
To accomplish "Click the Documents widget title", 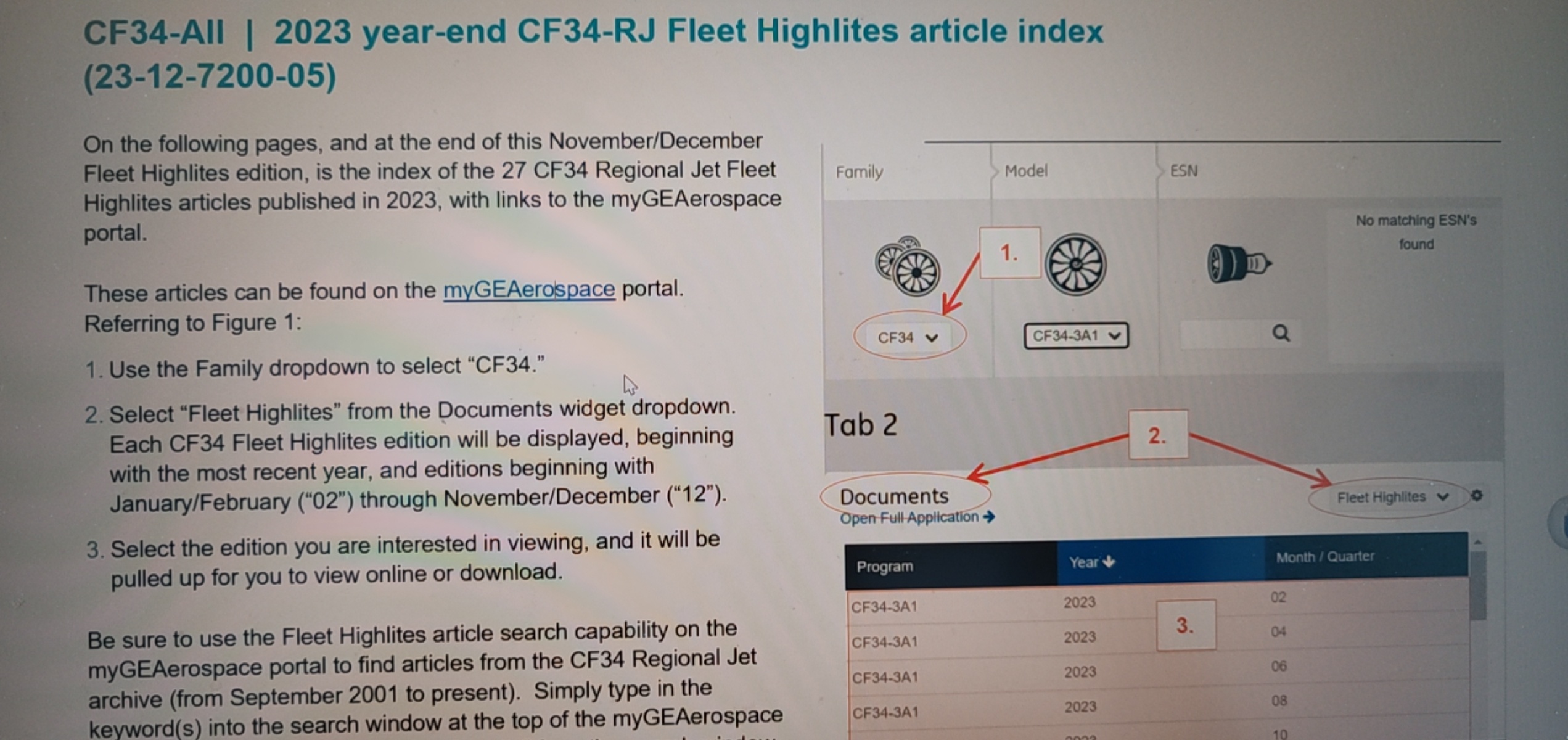I will (893, 496).
